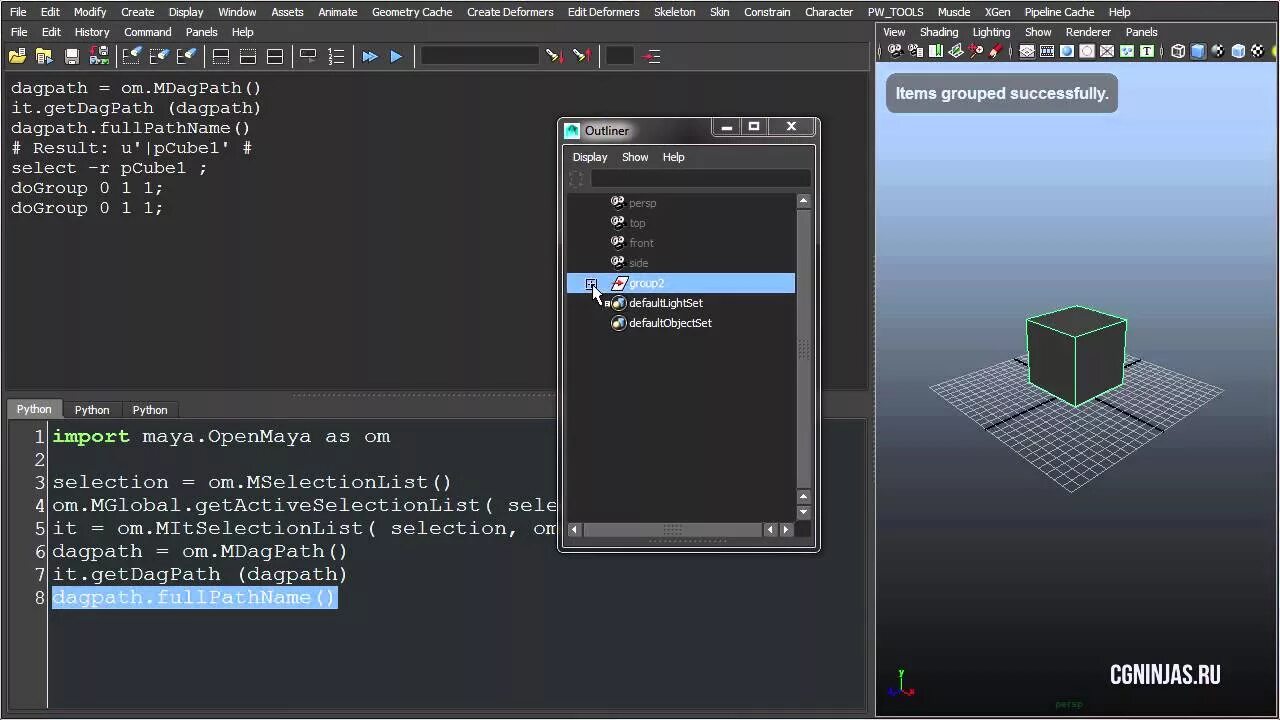
Task: Click the Outliner scroll down arrow
Action: 803,513
